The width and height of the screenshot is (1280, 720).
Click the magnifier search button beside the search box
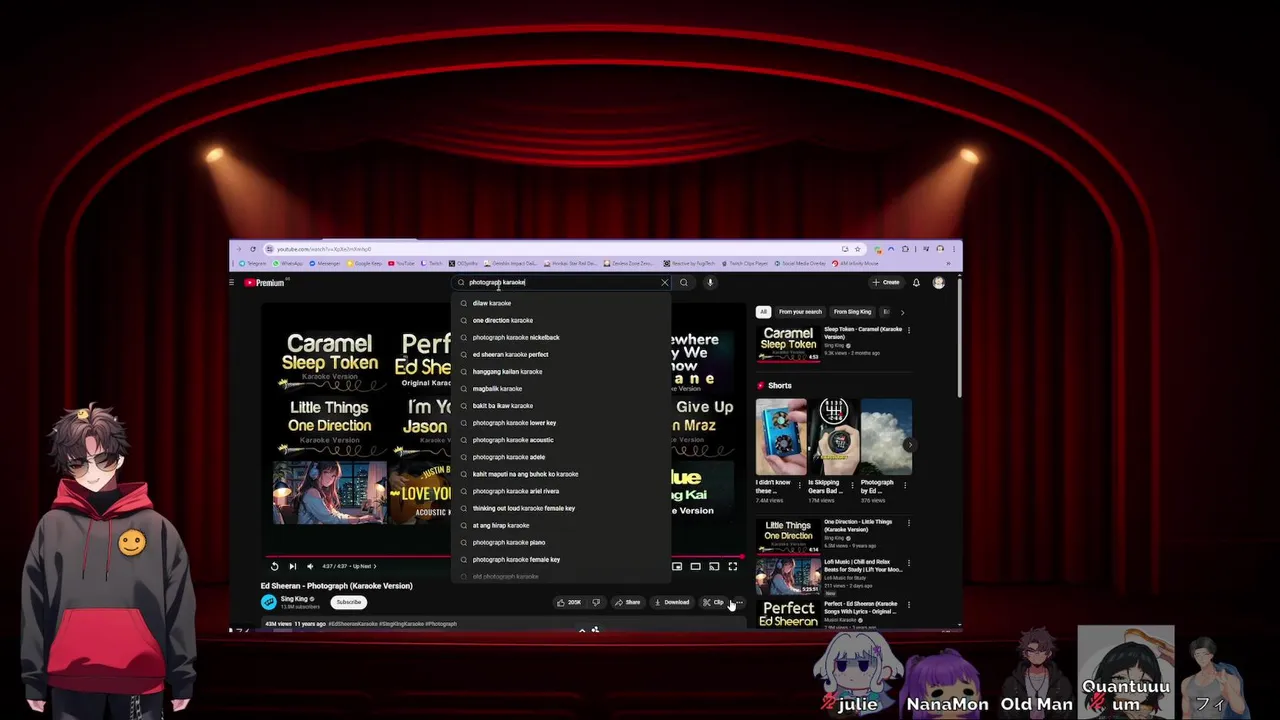pyautogui.click(x=684, y=282)
